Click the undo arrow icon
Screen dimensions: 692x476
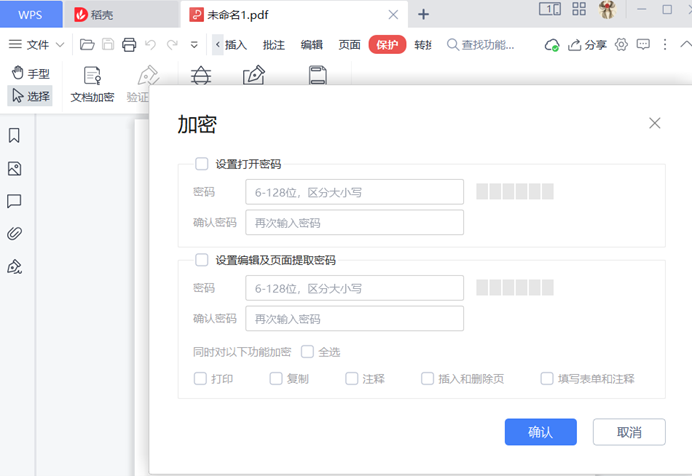point(150,45)
